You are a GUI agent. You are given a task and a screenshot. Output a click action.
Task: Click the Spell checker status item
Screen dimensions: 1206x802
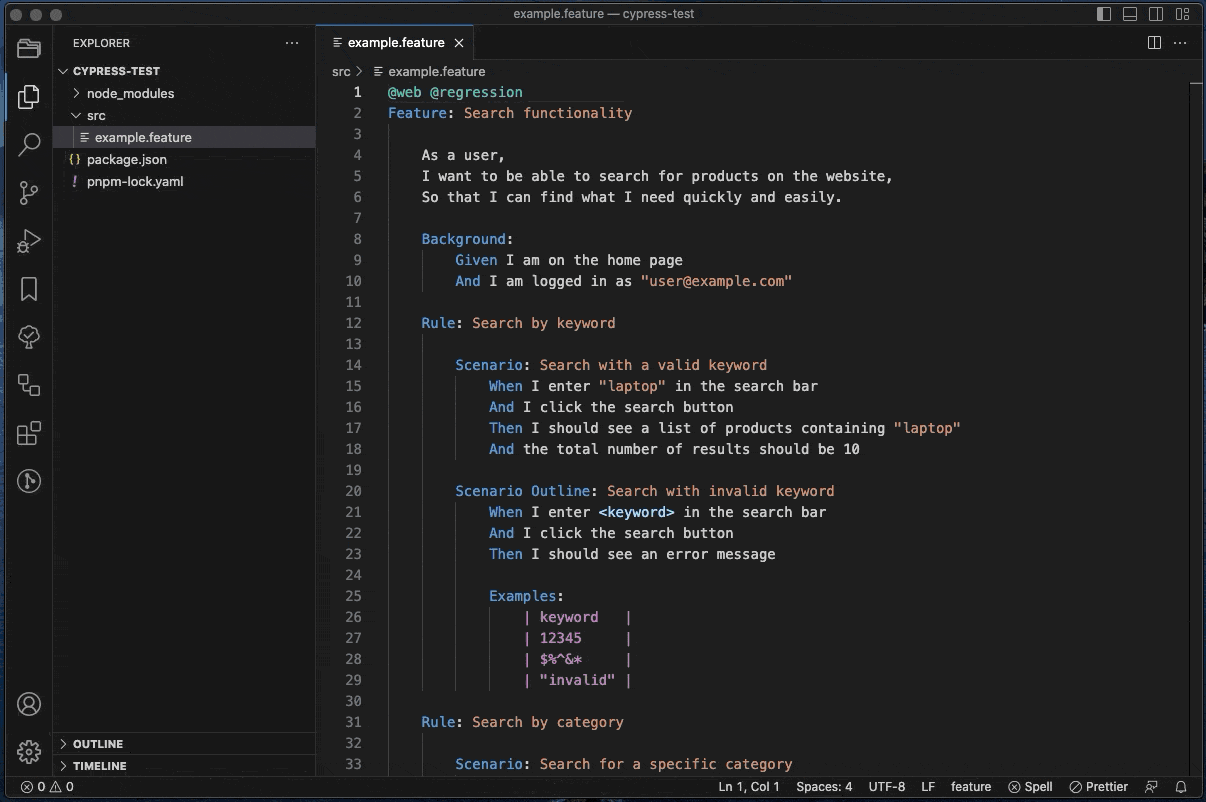tap(1030, 787)
